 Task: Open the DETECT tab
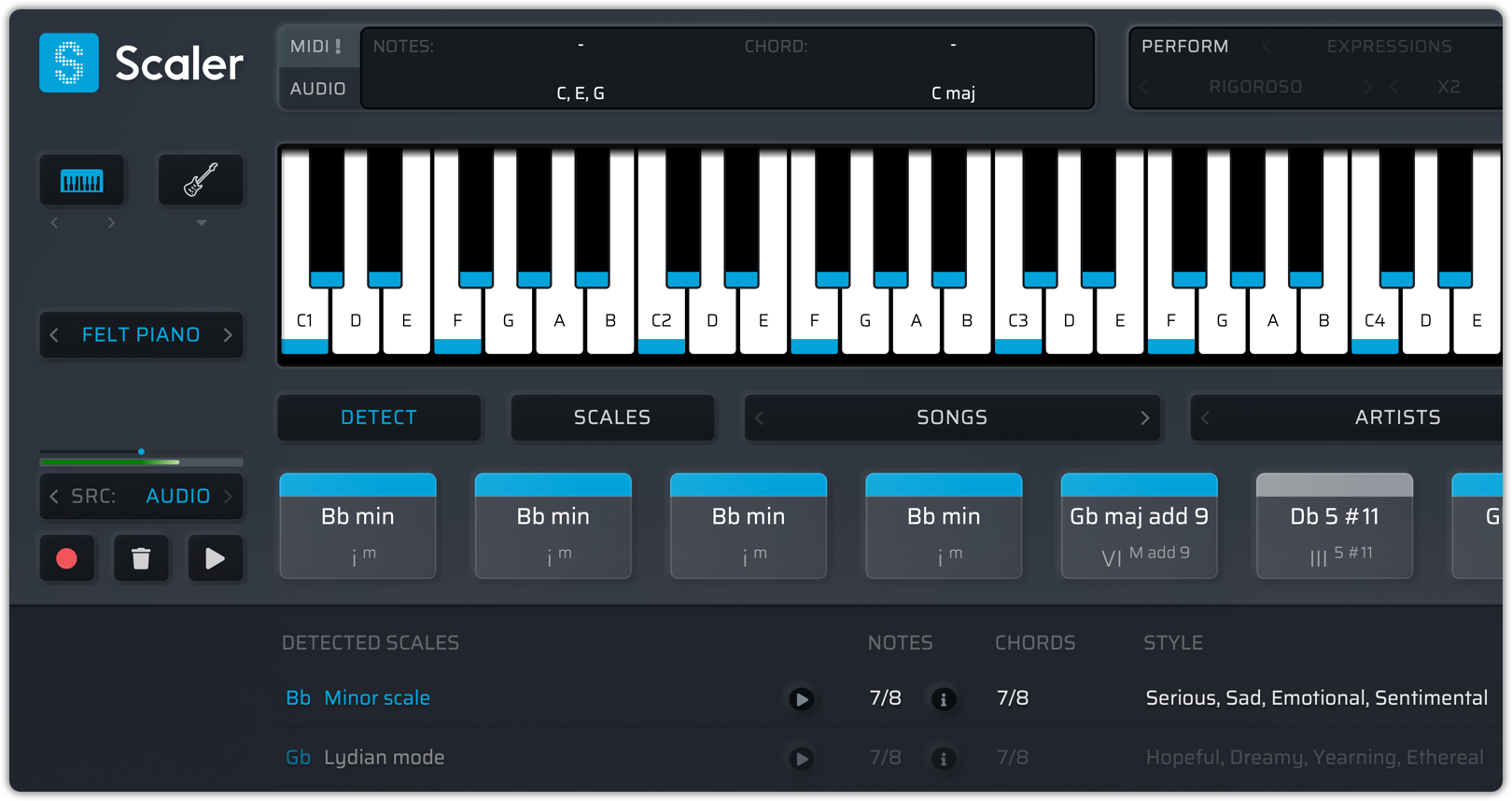[x=379, y=417]
